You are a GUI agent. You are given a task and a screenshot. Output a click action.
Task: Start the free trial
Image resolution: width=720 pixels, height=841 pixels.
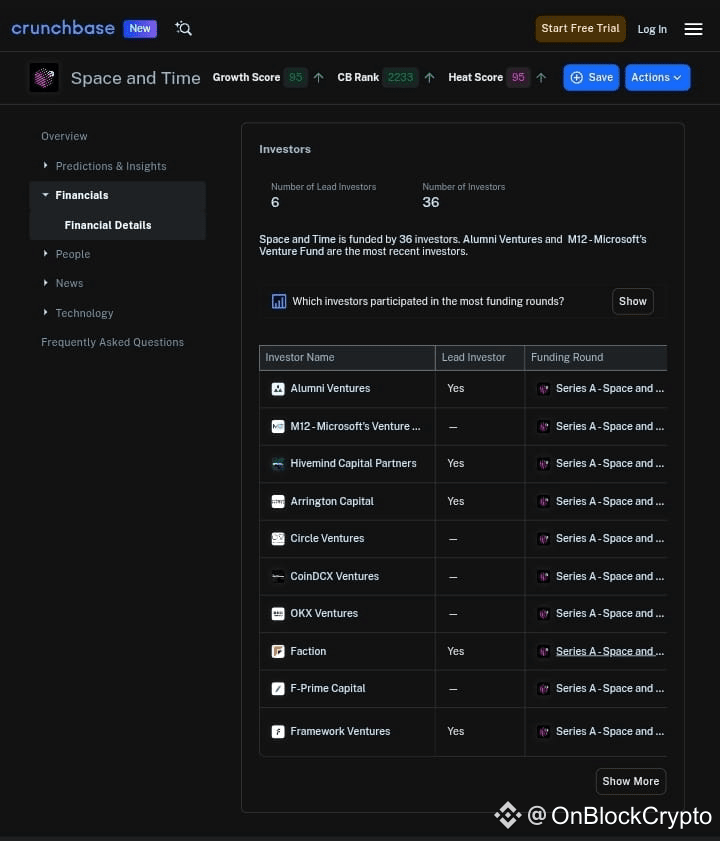[x=580, y=28]
